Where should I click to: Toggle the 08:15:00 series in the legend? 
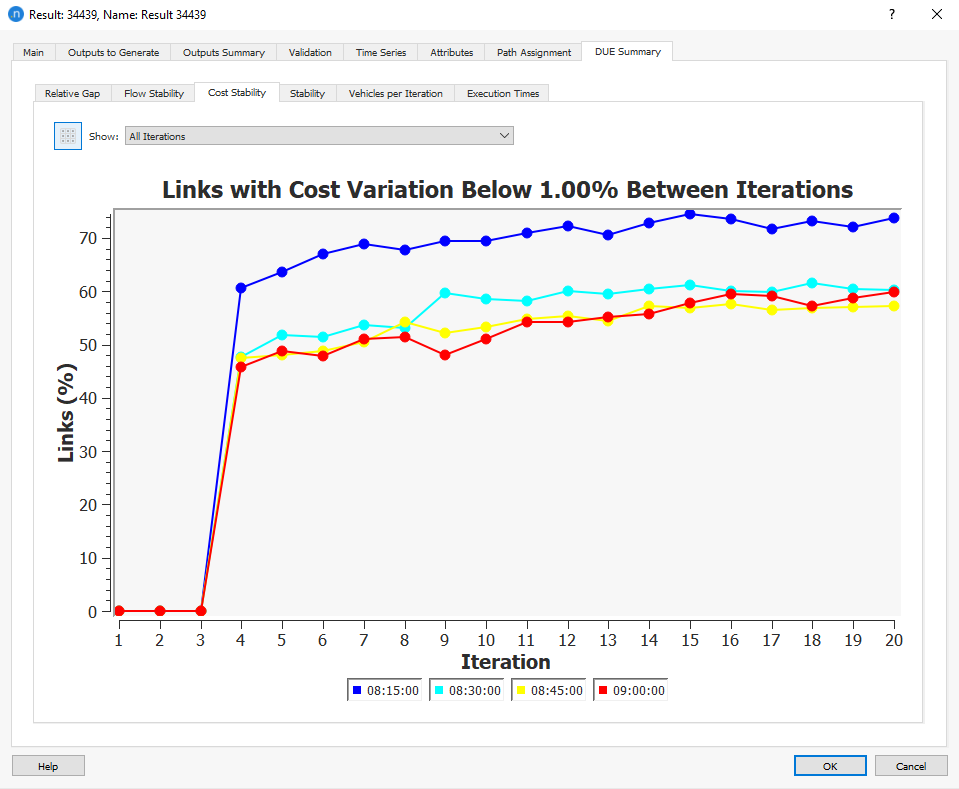385,688
